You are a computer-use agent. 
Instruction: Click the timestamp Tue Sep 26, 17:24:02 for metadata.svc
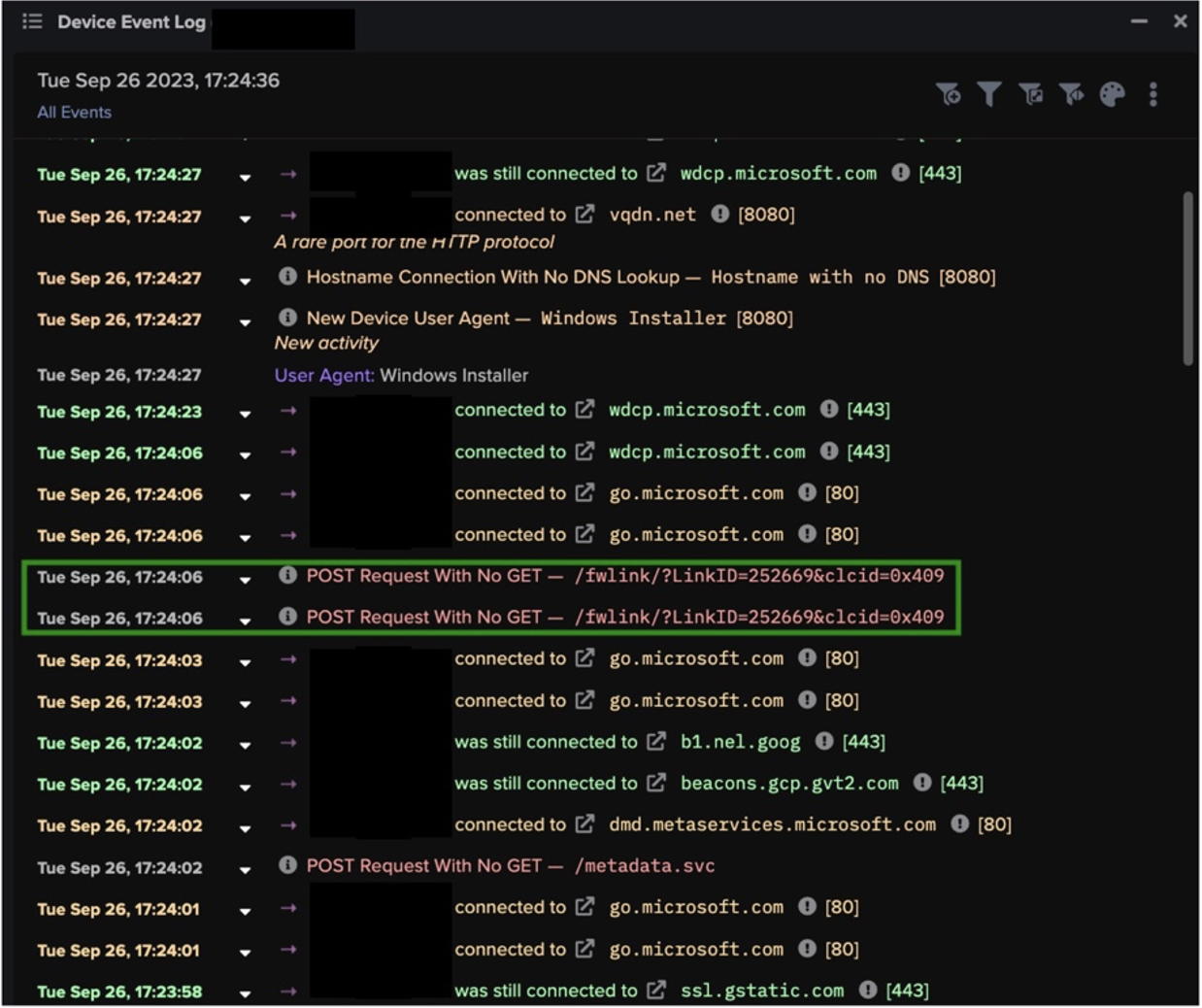[x=119, y=866]
